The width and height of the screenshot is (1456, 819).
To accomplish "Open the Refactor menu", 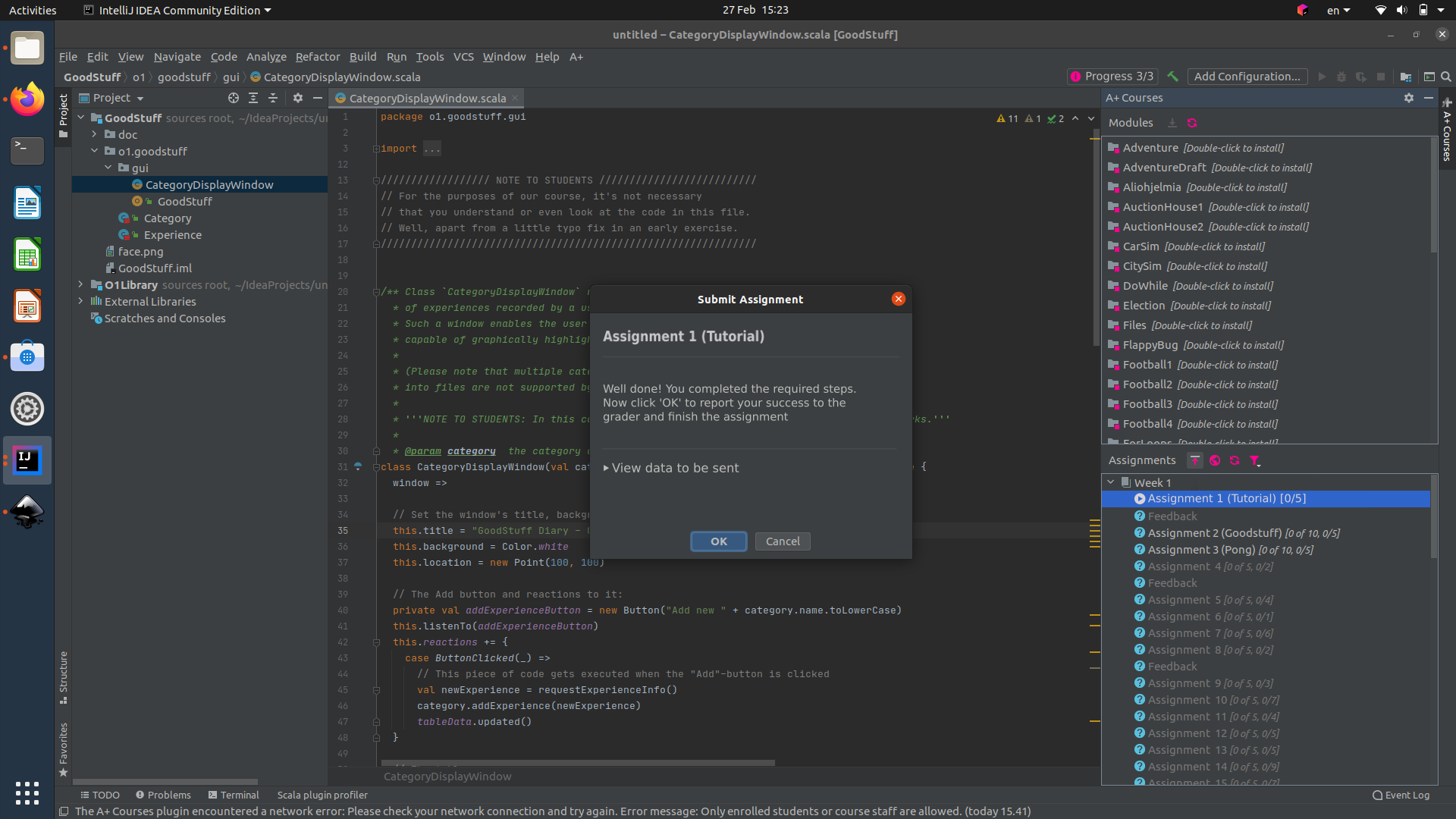I will [317, 57].
